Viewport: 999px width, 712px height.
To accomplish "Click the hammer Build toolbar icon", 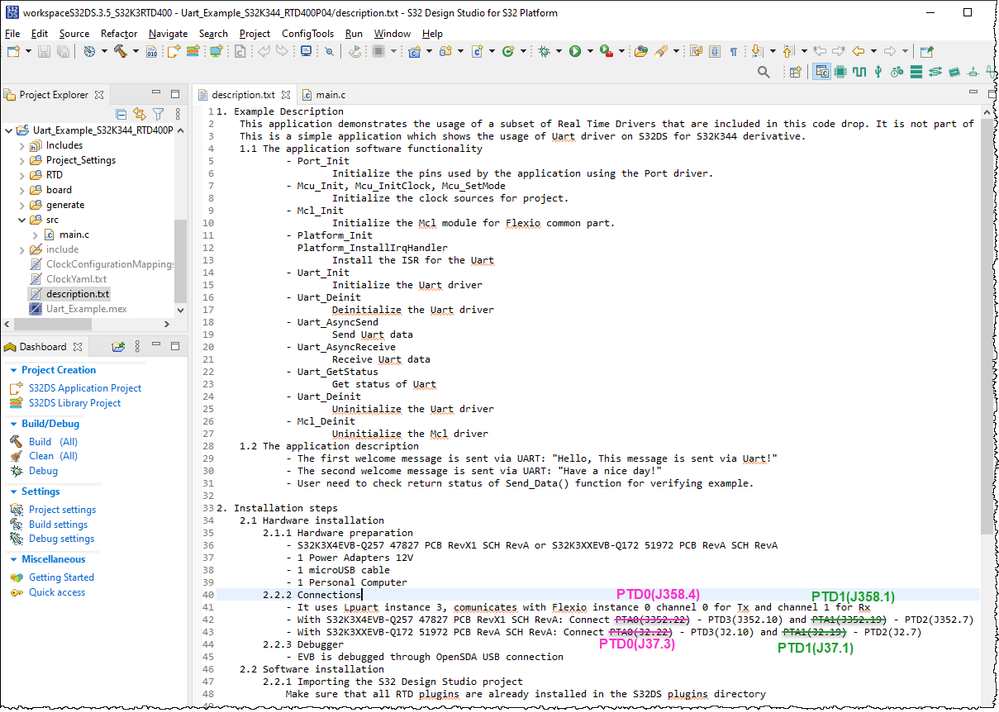I will point(120,52).
